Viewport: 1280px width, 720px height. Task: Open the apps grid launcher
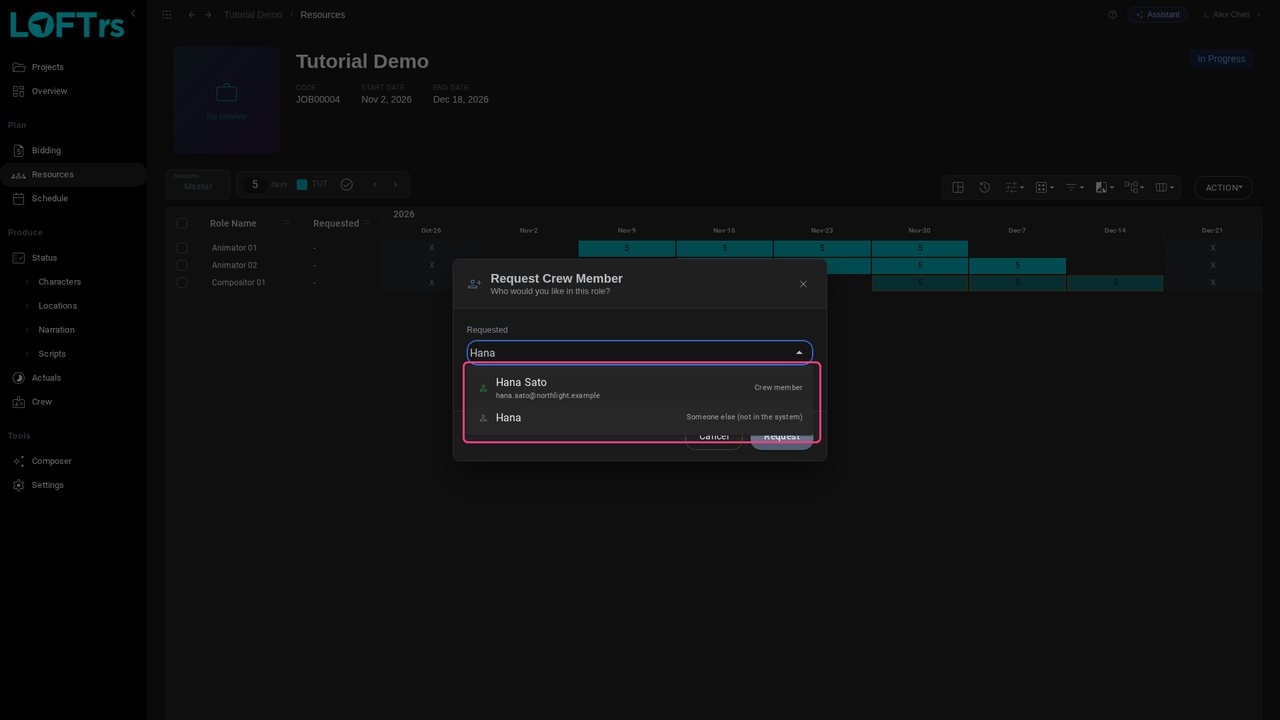166,15
